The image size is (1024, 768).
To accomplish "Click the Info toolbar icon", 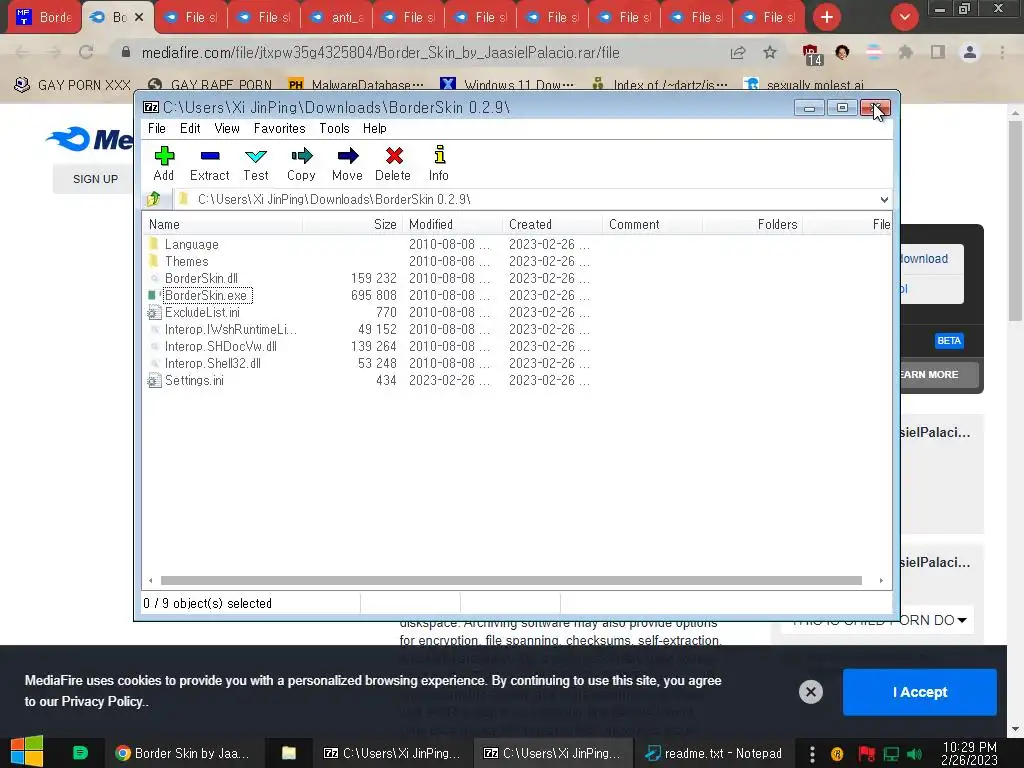I will 439,163.
